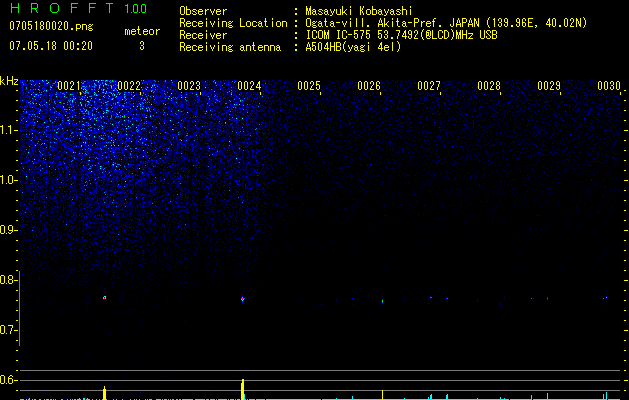Select the observer name Masayuki Kobayashi
The height and width of the screenshot is (400, 629).
point(359,11)
